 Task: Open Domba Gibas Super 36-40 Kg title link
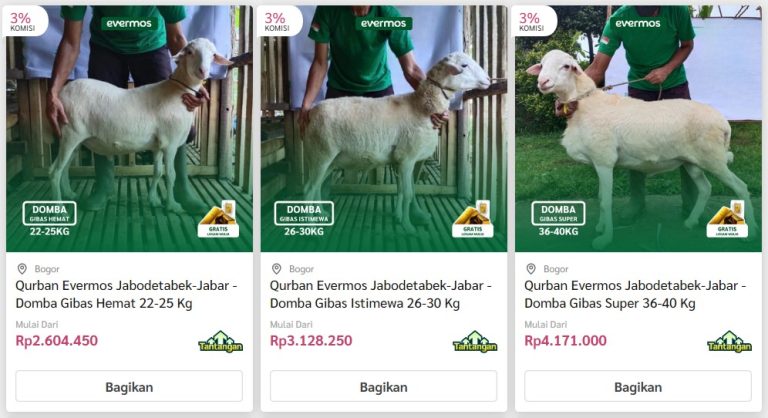point(635,294)
